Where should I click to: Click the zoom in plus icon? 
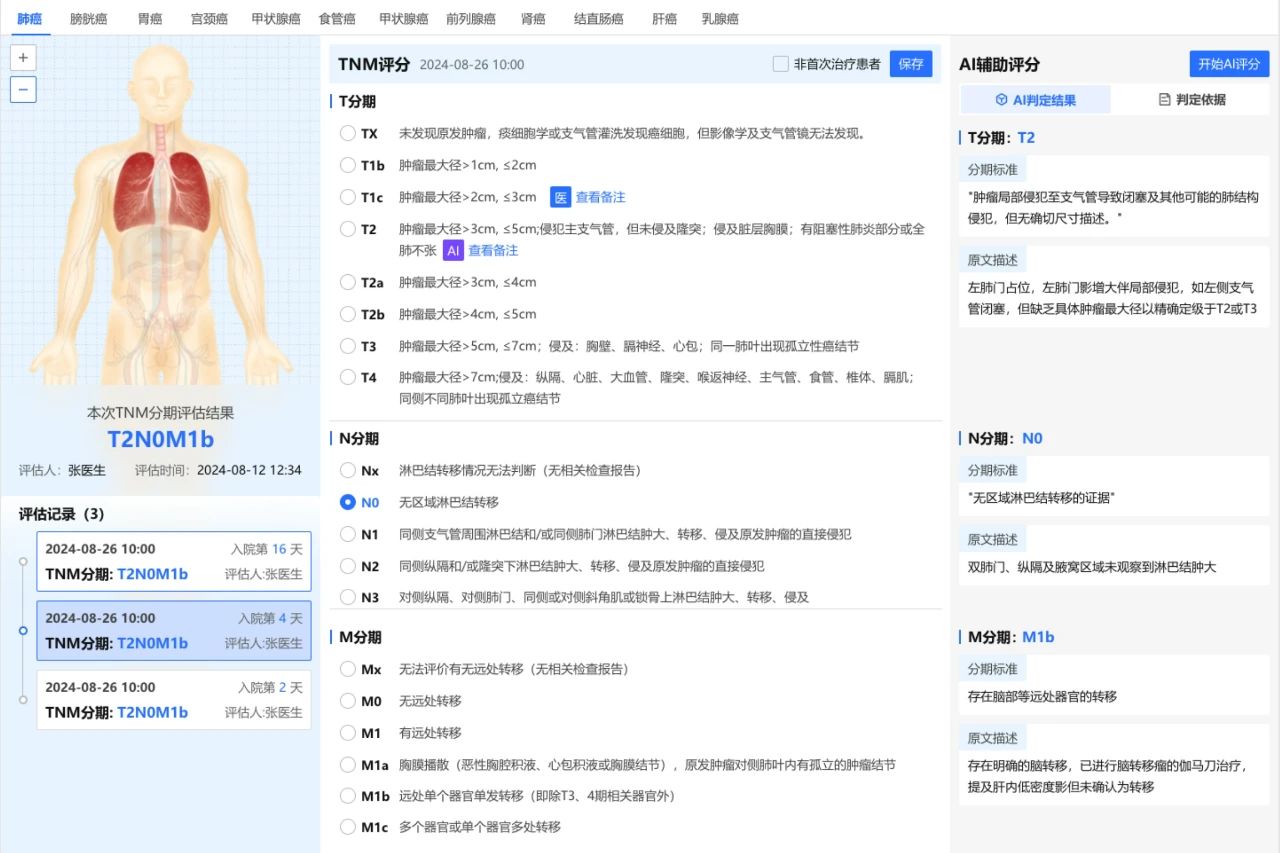(23, 58)
